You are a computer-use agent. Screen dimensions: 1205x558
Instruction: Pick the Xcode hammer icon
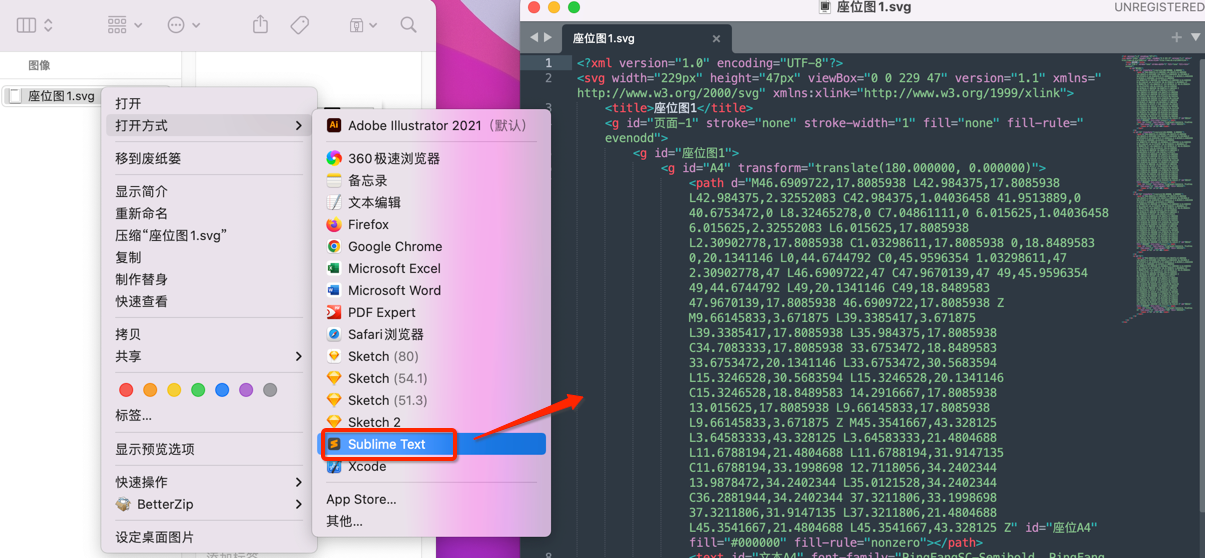click(x=334, y=466)
